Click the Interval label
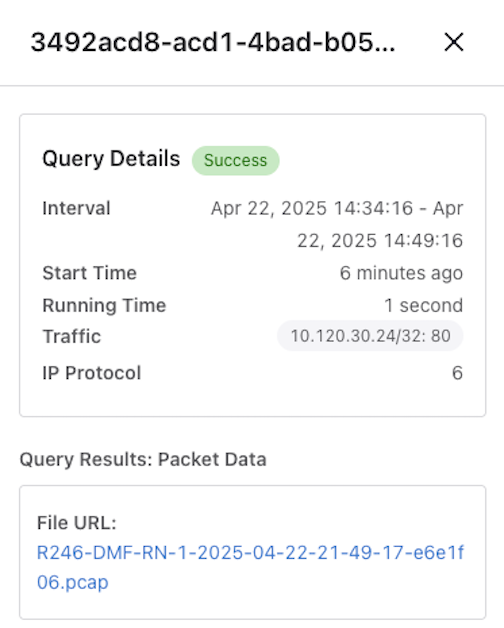504x628 pixels. 76,208
